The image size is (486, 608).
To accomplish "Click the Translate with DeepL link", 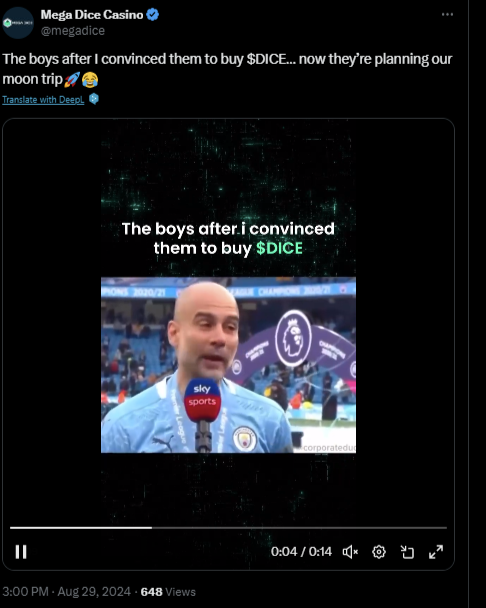I will tap(43, 100).
